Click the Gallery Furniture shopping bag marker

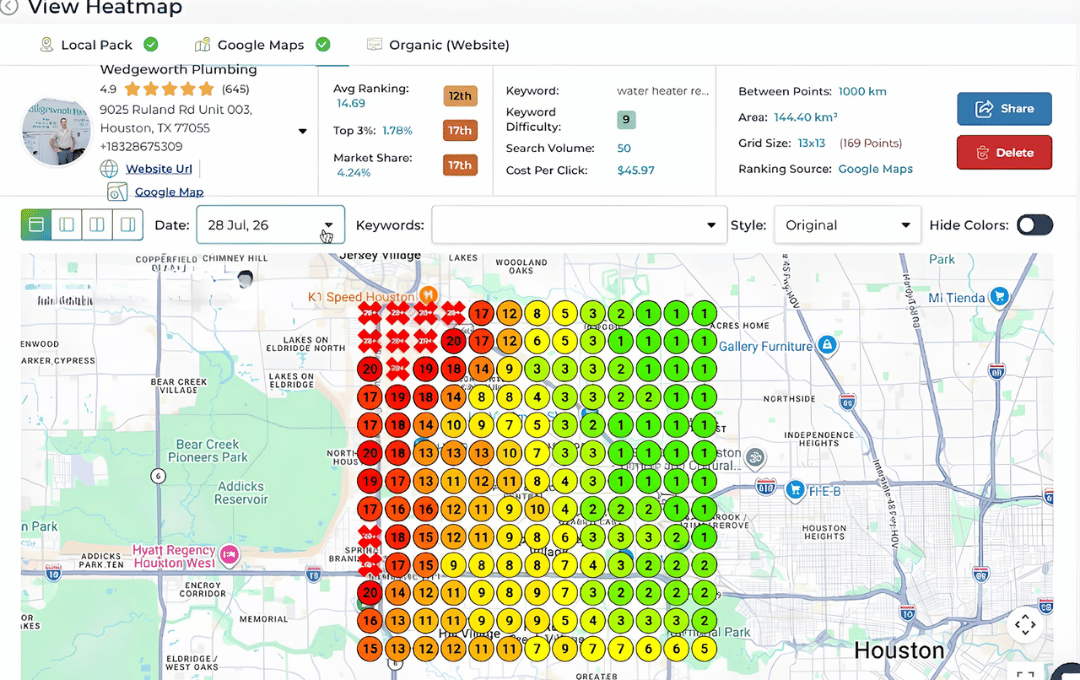(x=827, y=344)
